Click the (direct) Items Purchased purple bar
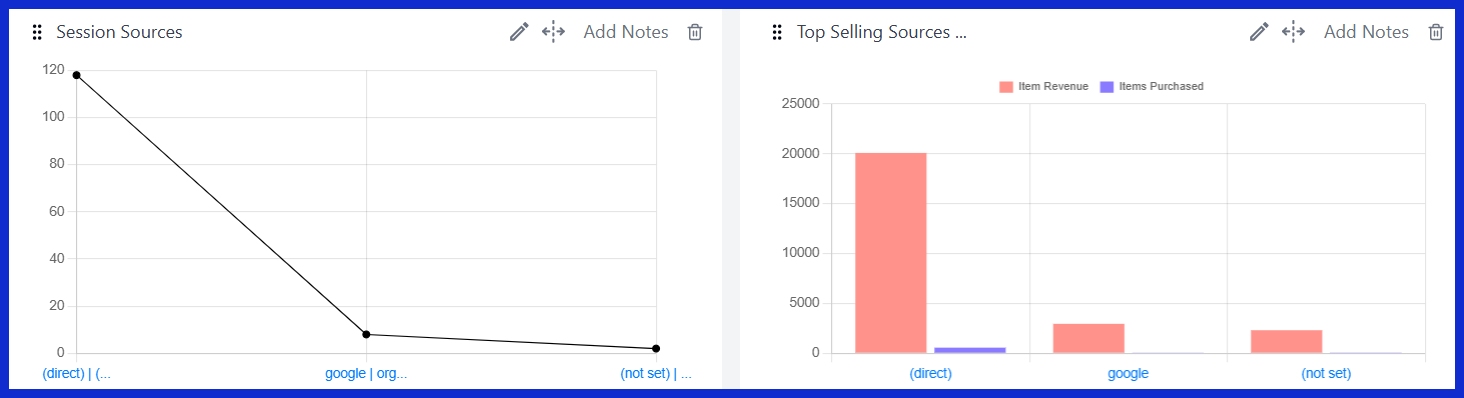Screen dimensions: 1464x398 [970, 350]
